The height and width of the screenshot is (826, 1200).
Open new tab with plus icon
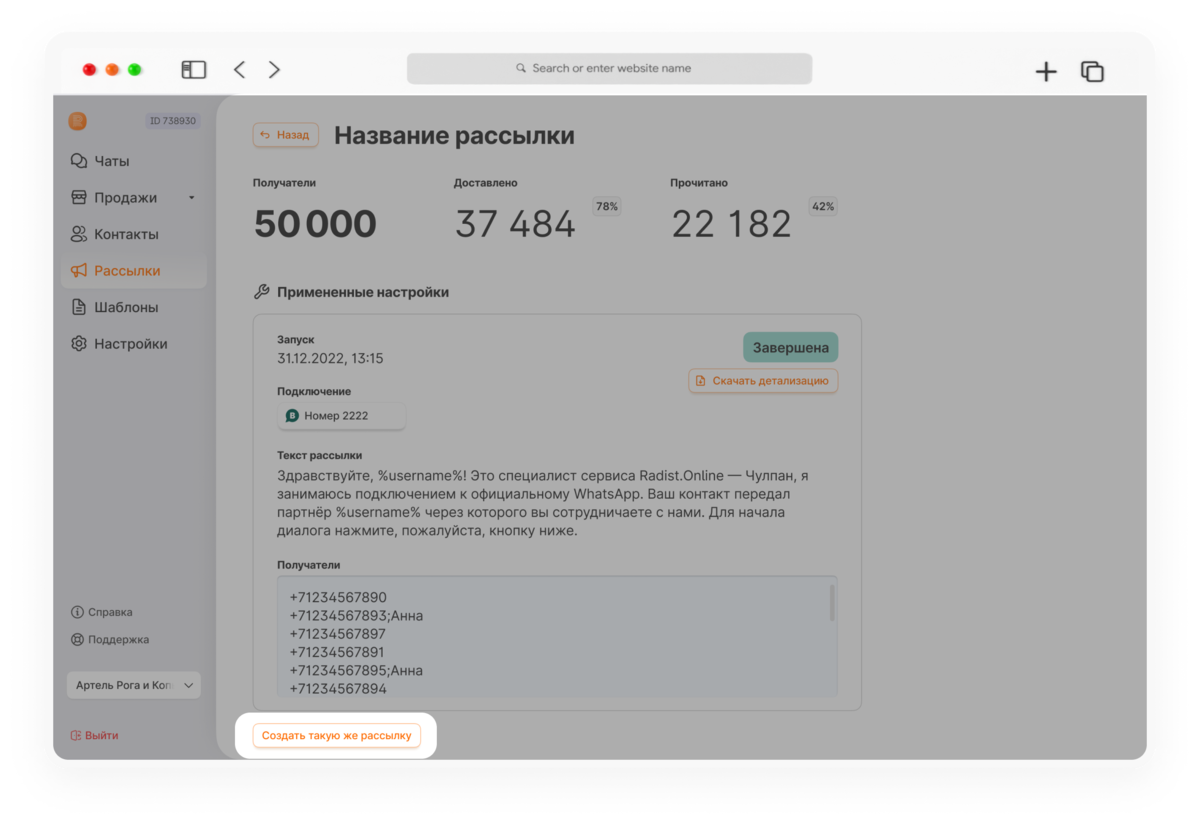pyautogui.click(x=1046, y=71)
